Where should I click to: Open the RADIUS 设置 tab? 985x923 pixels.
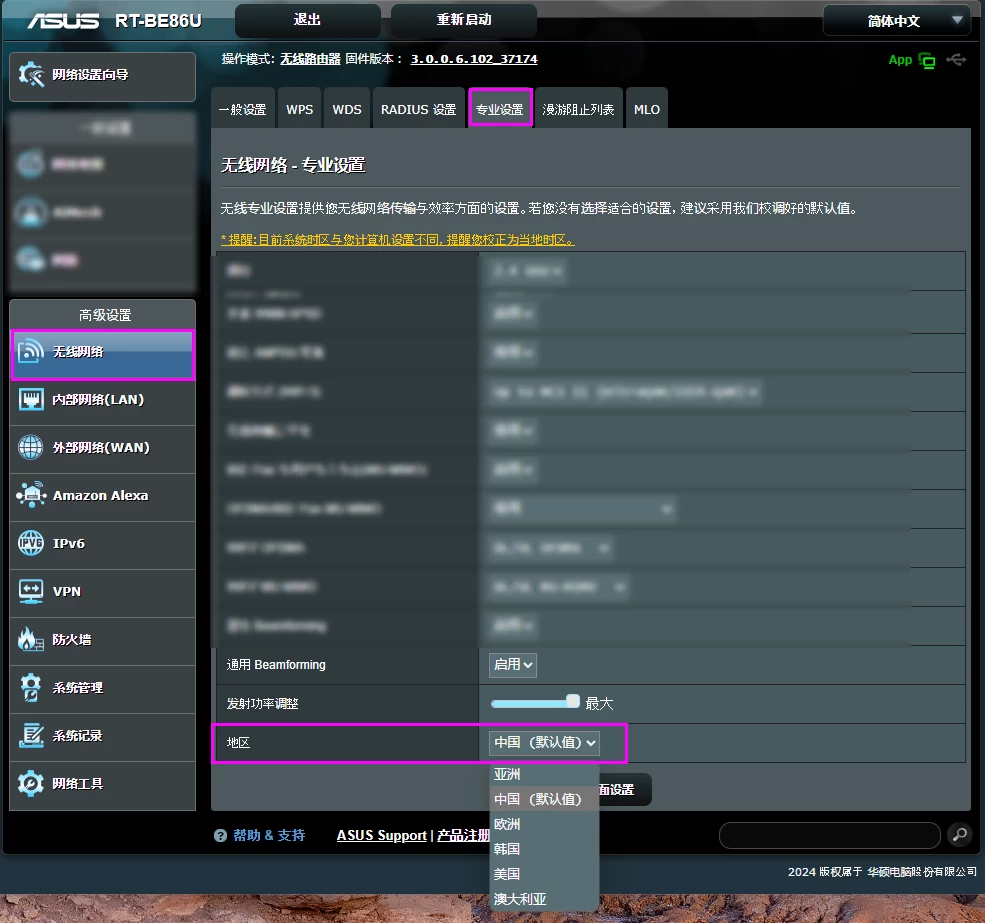tap(418, 108)
